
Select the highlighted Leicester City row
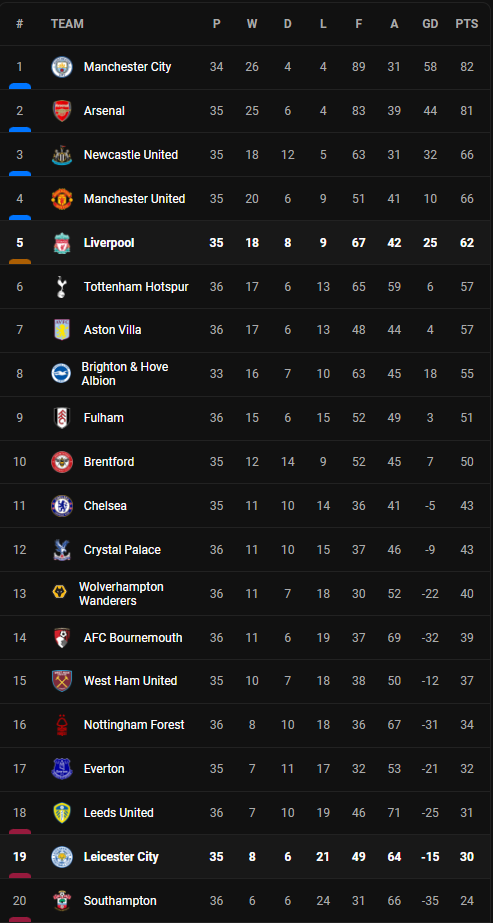(x=246, y=856)
